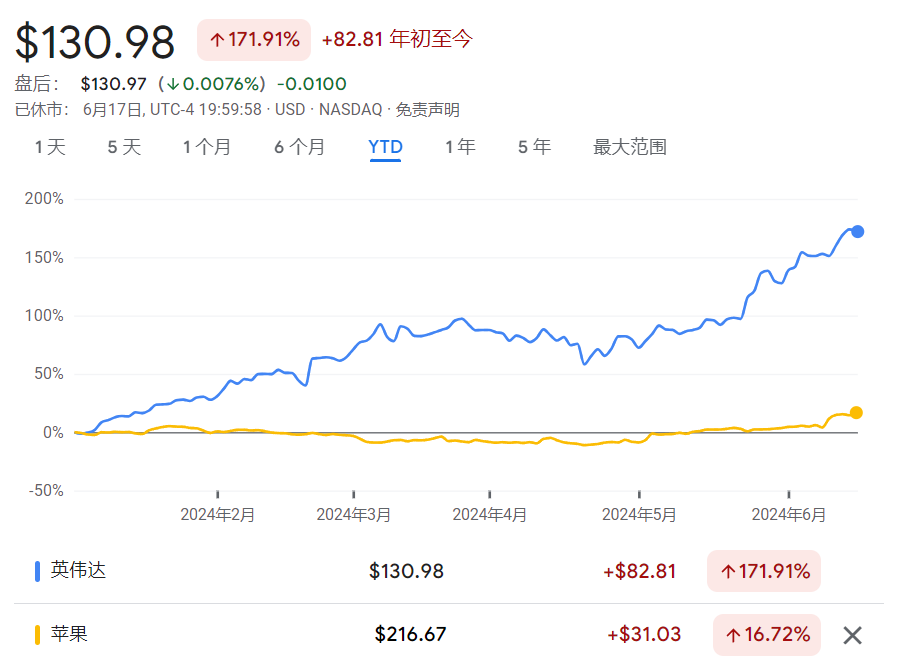Open the 免责声明 link
The width and height of the screenshot is (915, 664).
coord(428,110)
